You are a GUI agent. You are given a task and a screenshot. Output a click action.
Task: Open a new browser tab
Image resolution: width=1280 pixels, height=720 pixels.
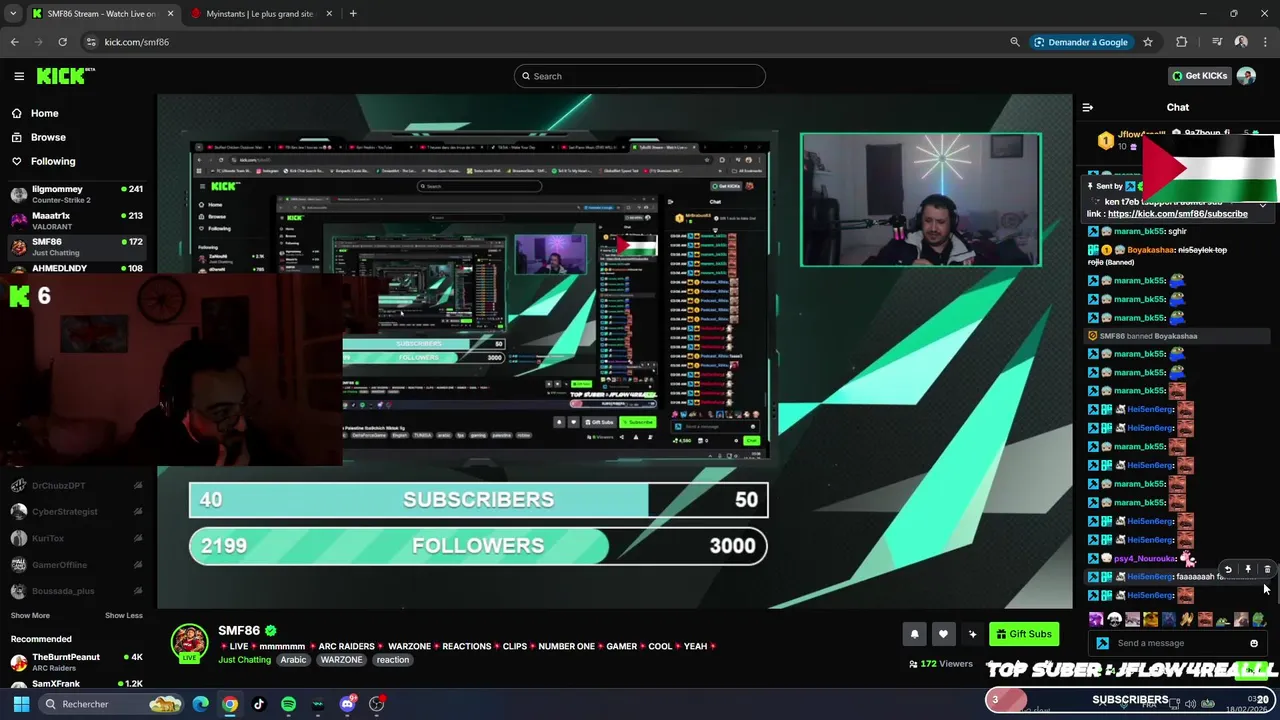point(353,14)
